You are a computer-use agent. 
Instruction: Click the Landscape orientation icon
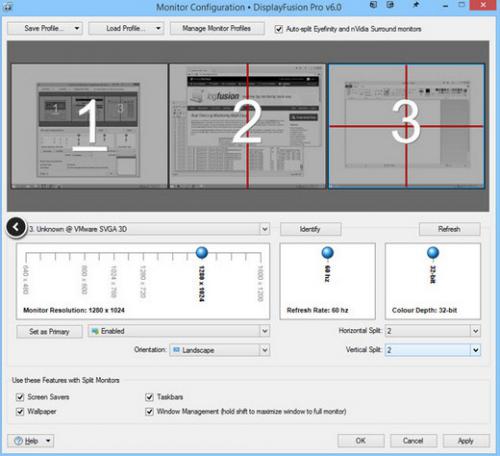[x=177, y=350]
